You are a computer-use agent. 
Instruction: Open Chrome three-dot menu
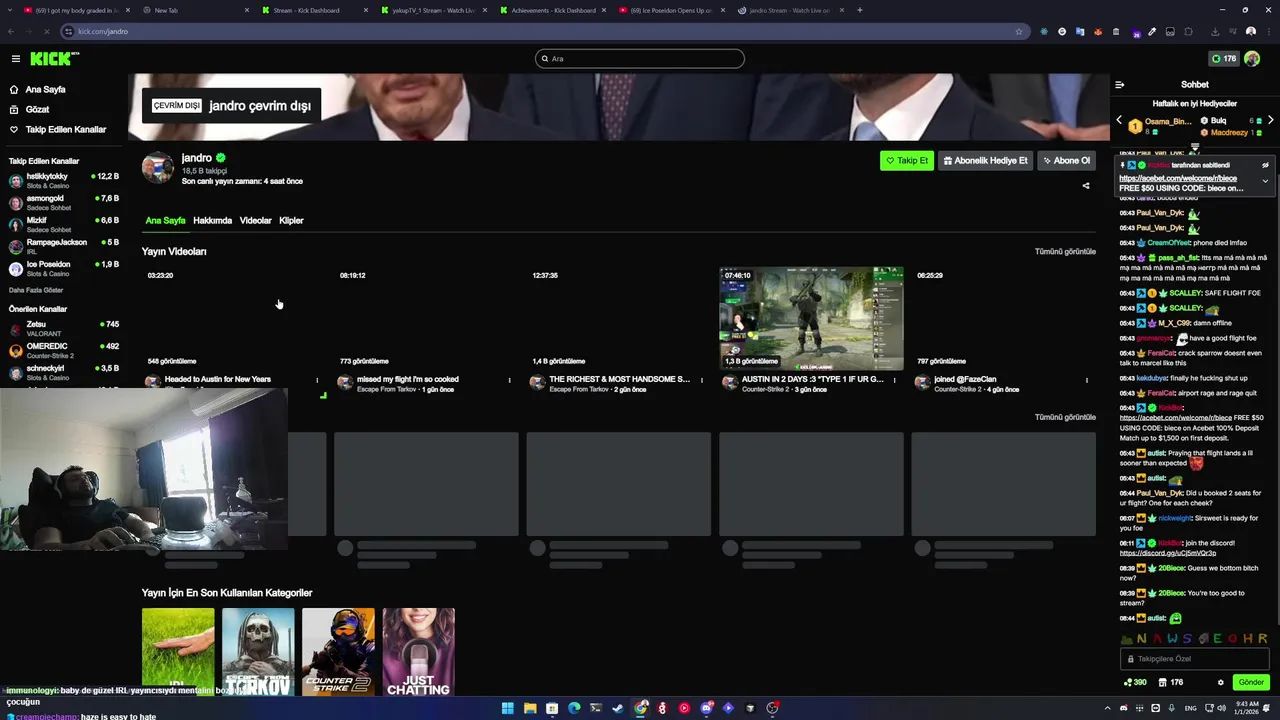click(1269, 31)
